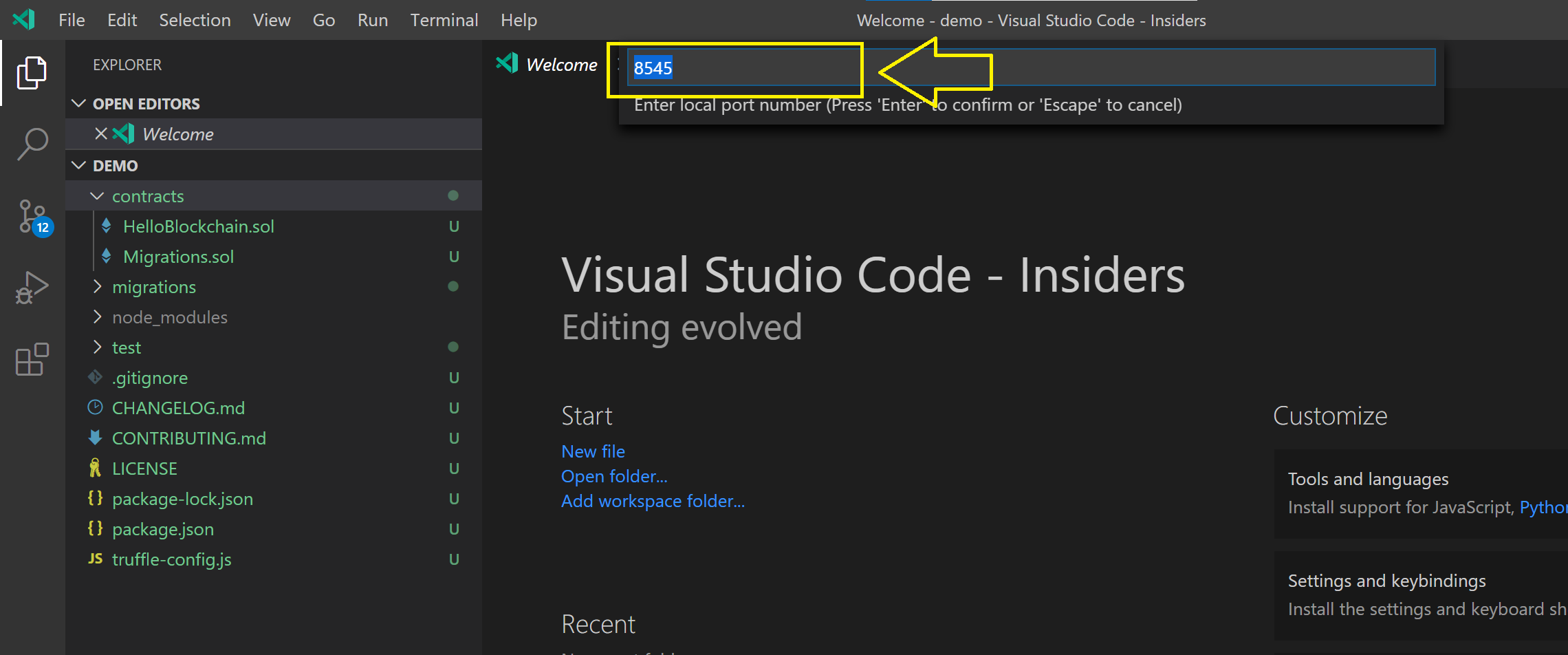
Task: Open the Go menu
Action: coord(324,20)
